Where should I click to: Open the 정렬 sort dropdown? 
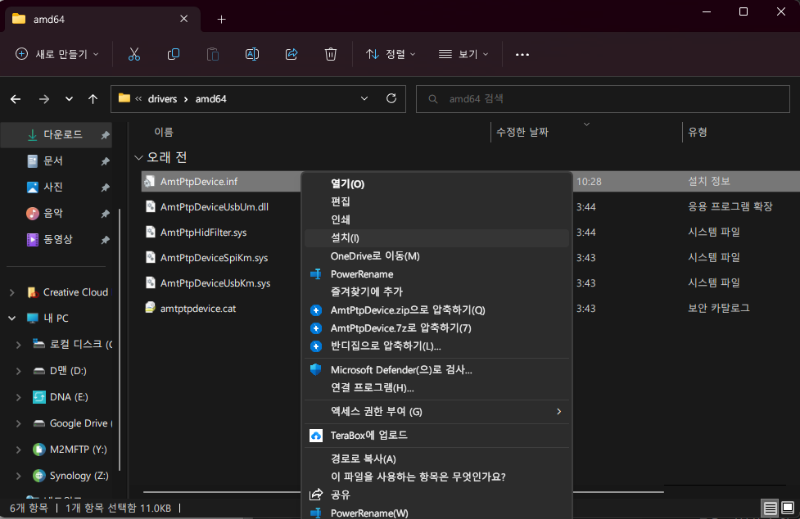[x=390, y=54]
